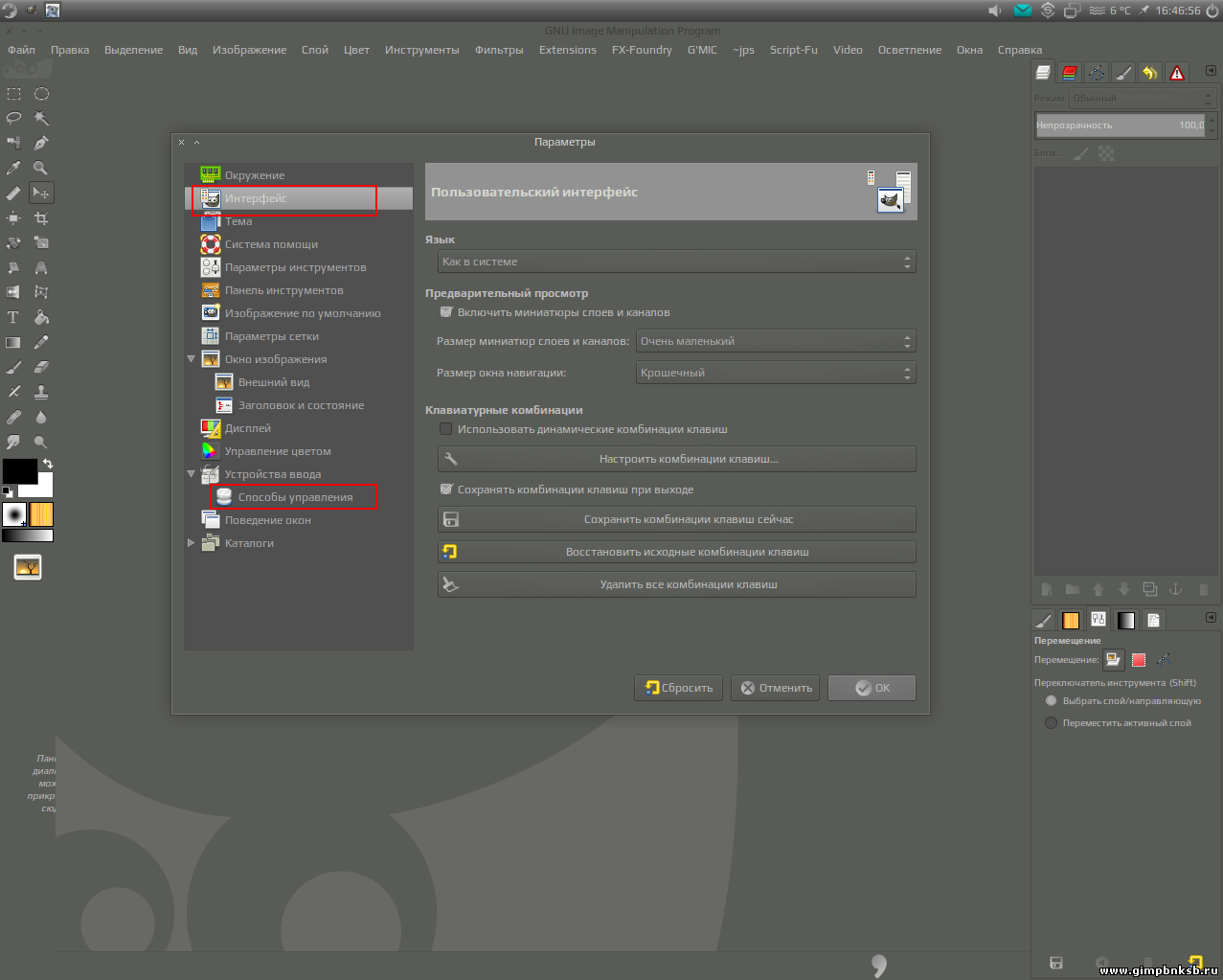Screen dimensions: 1223x980
Task: Click 'Сохранить комбинации клавиш сейчас' button
Action: (x=677, y=519)
